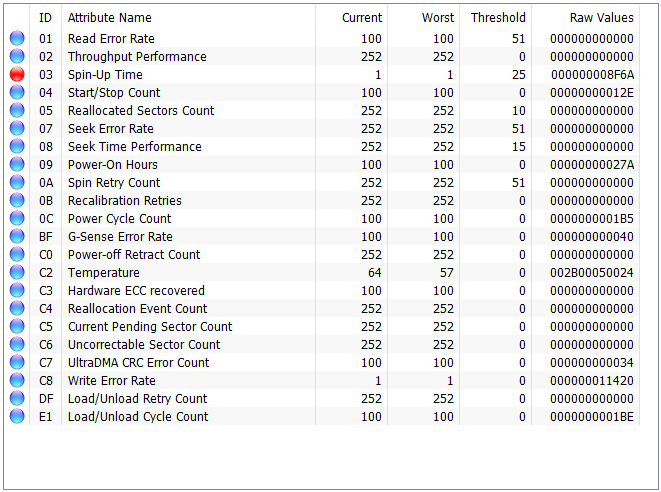Select the Write Error Rate attribute name
Screen dimensions: 661x492
click(x=112, y=380)
